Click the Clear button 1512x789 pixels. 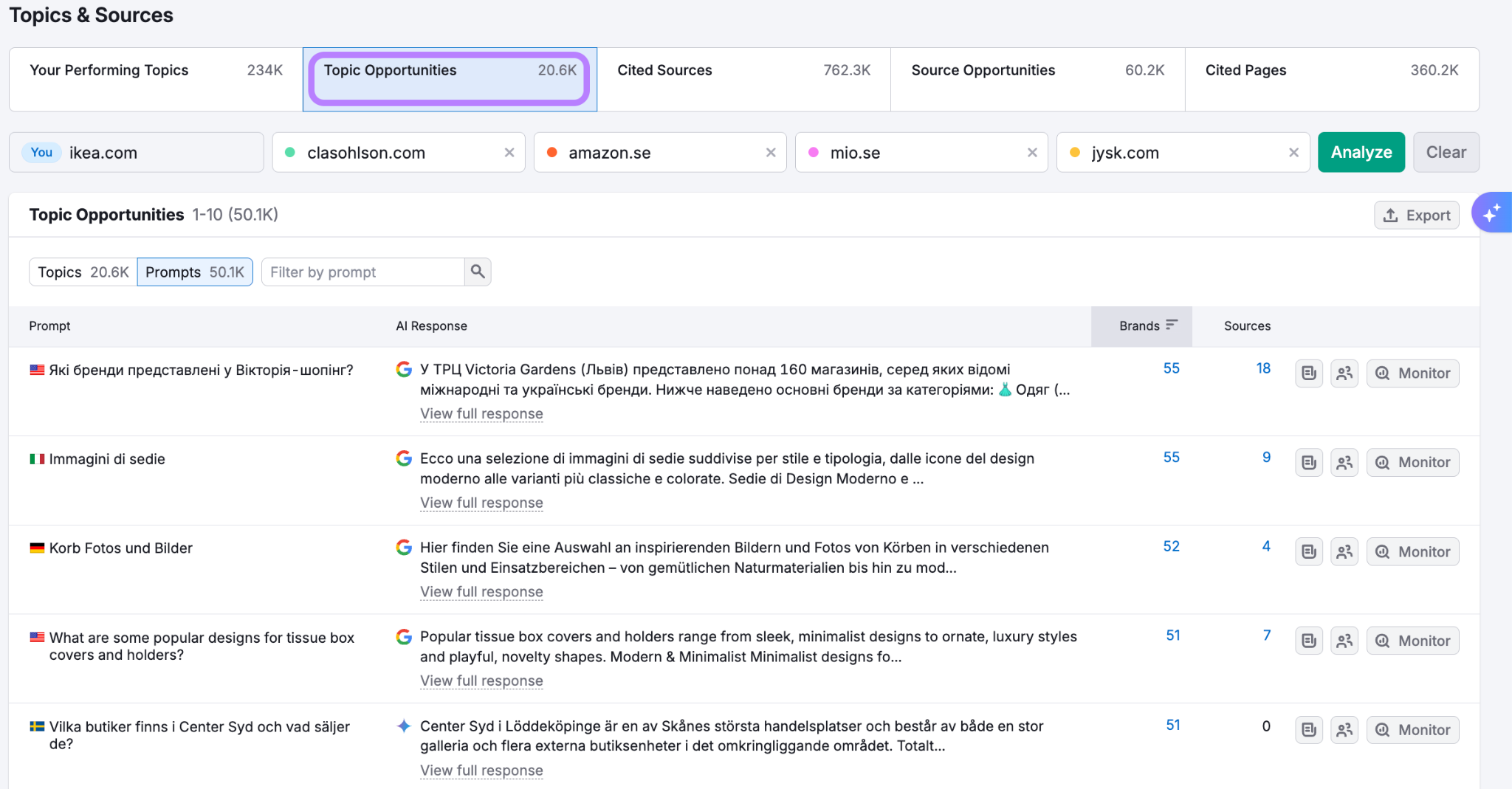[x=1446, y=152]
